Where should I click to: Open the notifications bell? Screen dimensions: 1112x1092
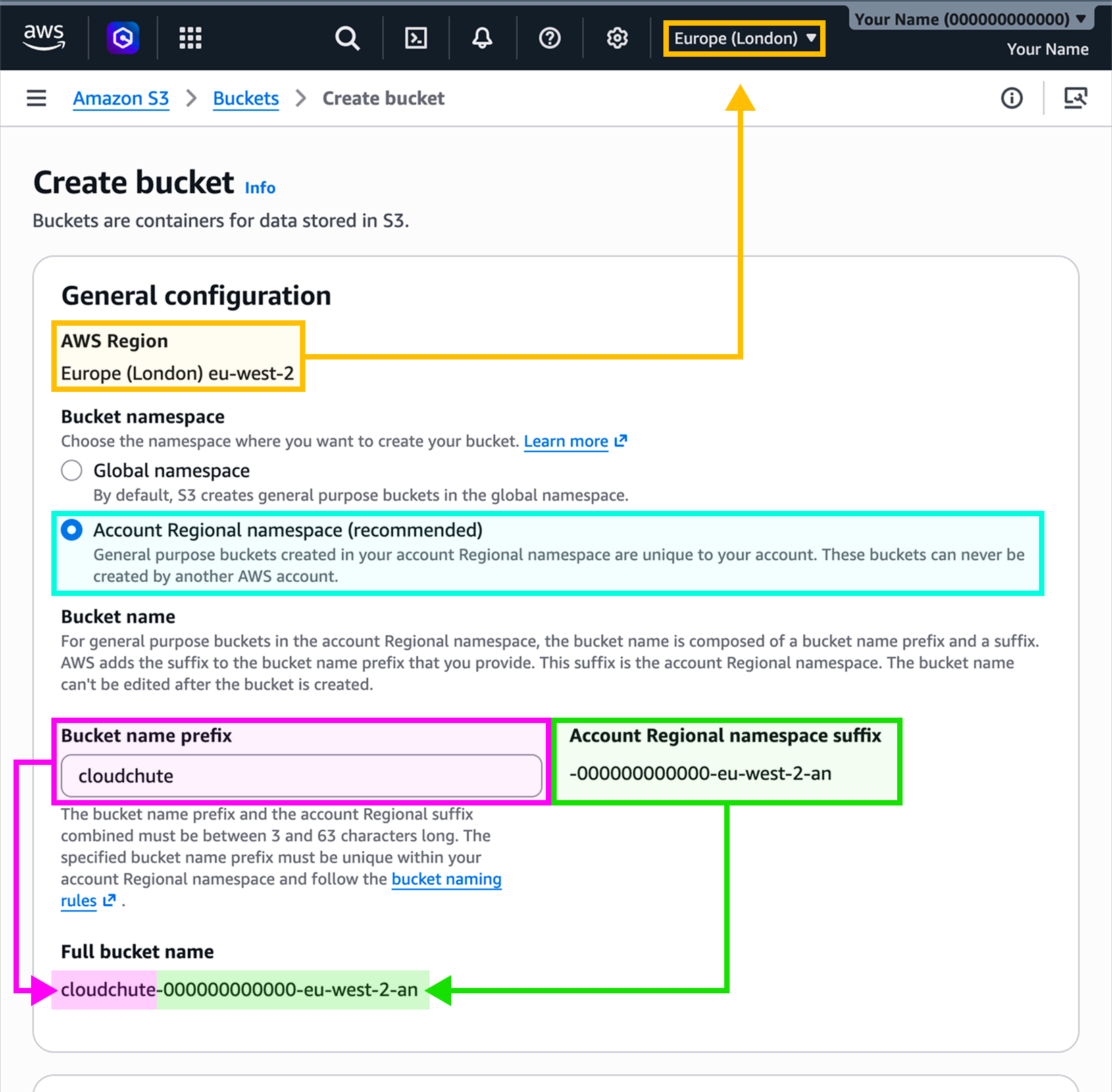482,38
